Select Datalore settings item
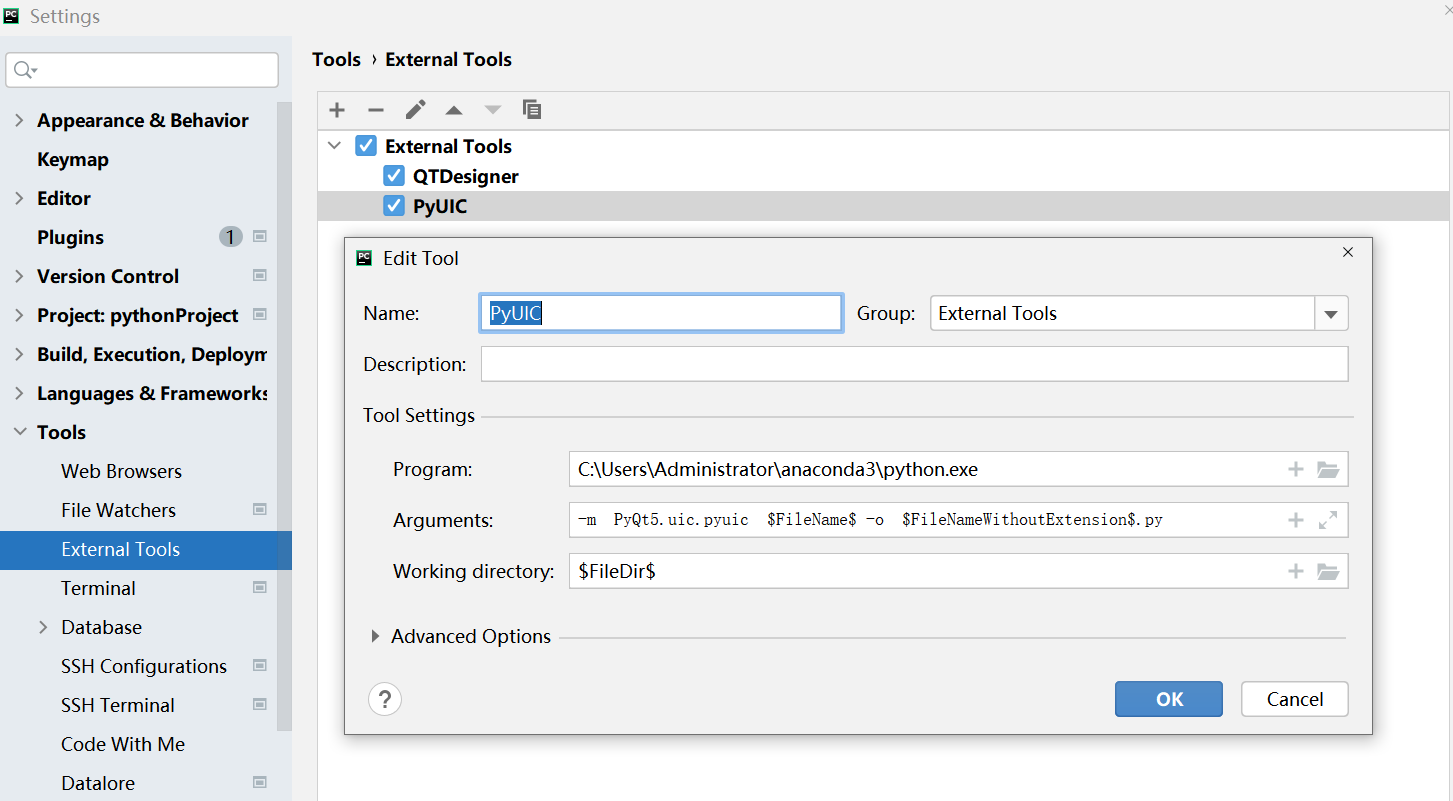Image resolution: width=1453 pixels, height=801 pixels. coord(98,783)
